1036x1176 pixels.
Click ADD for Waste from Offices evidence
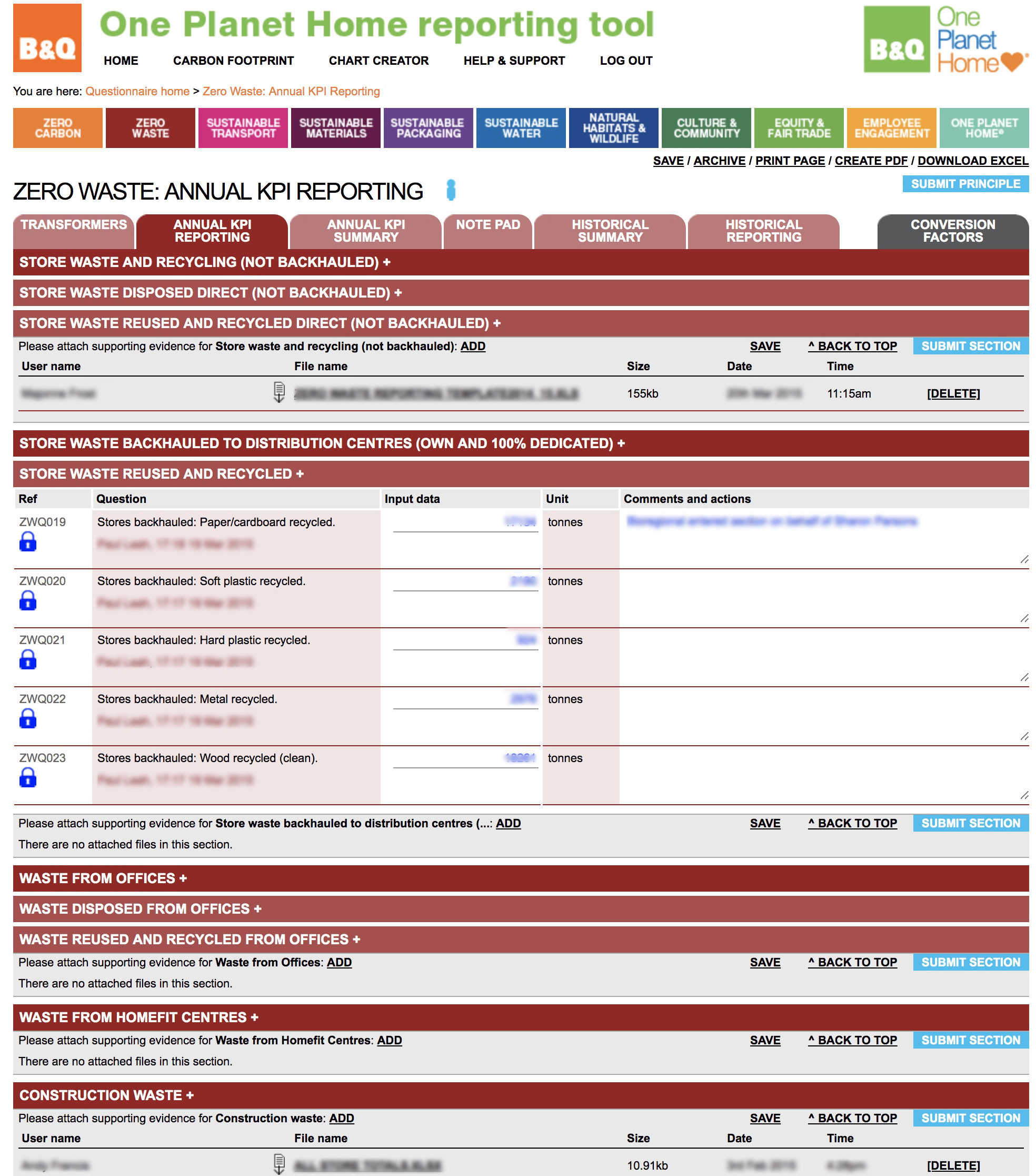coord(339,963)
